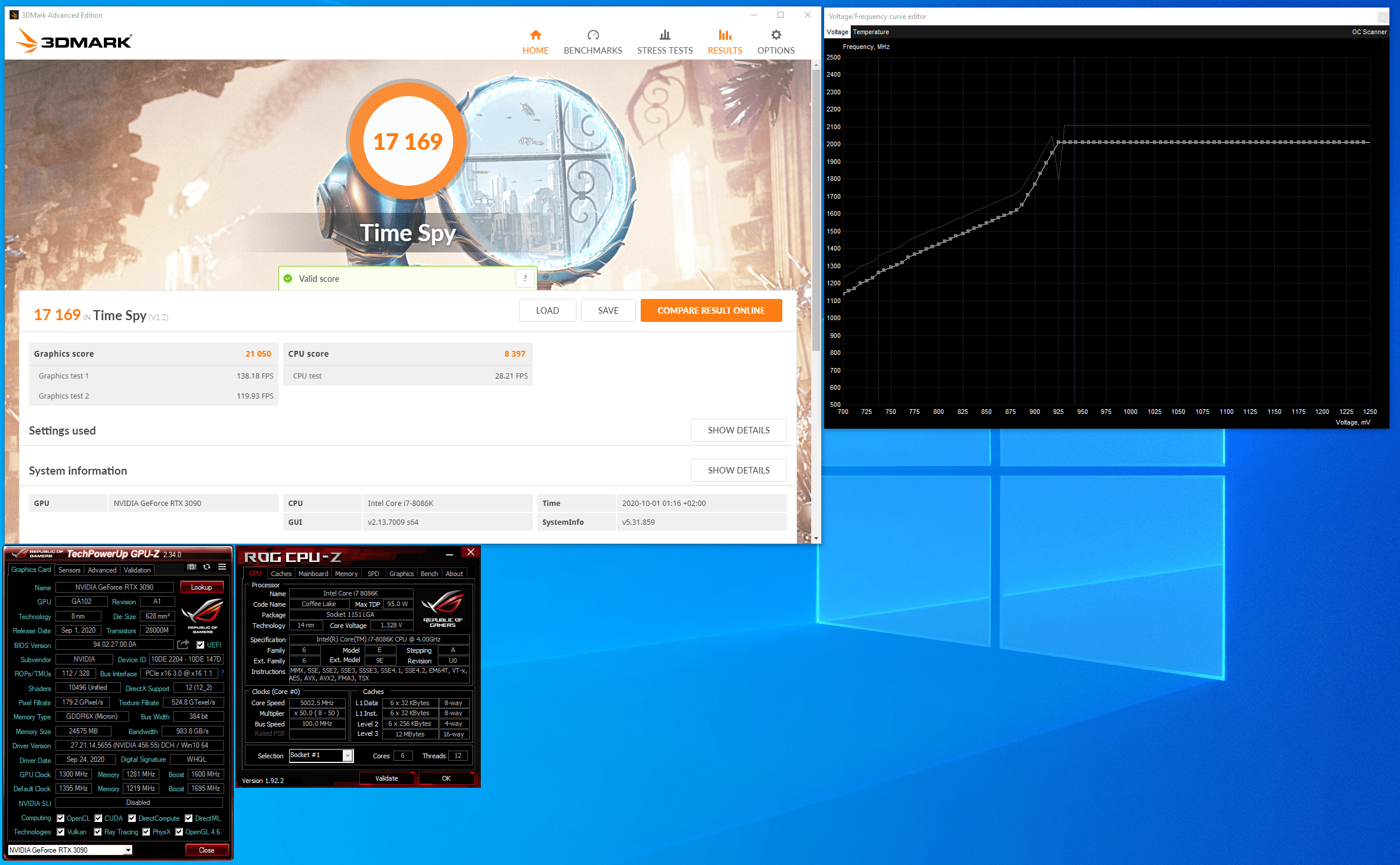Click the ROG logo in GPU-Z
The image size is (1400, 865).
[202, 615]
